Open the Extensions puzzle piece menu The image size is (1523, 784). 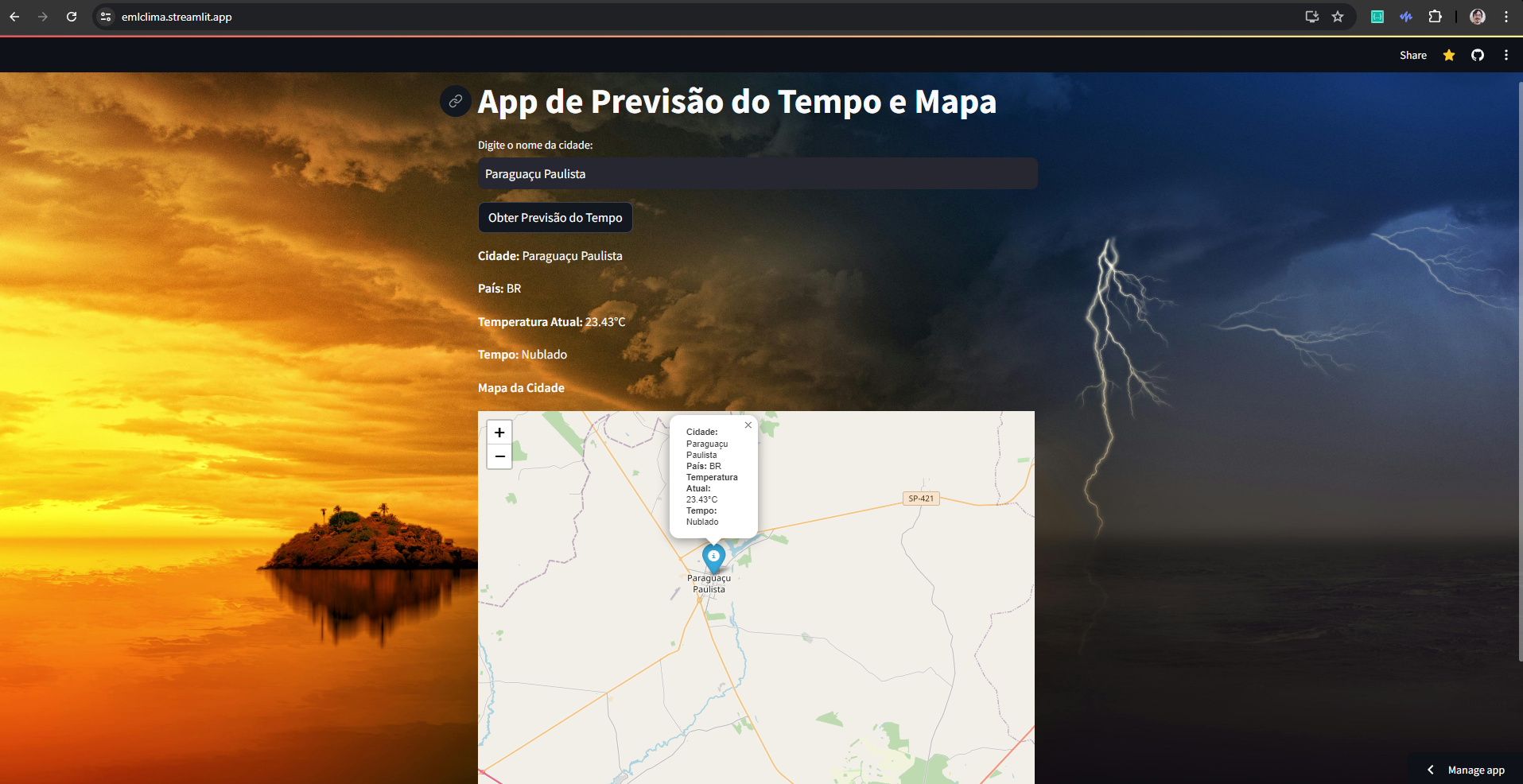pyautogui.click(x=1435, y=17)
